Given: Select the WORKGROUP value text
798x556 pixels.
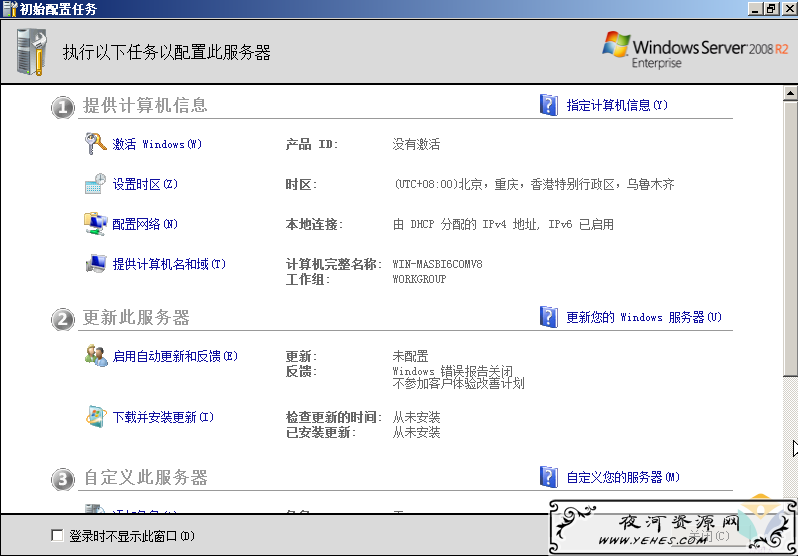Looking at the screenshot, I should 419,279.
